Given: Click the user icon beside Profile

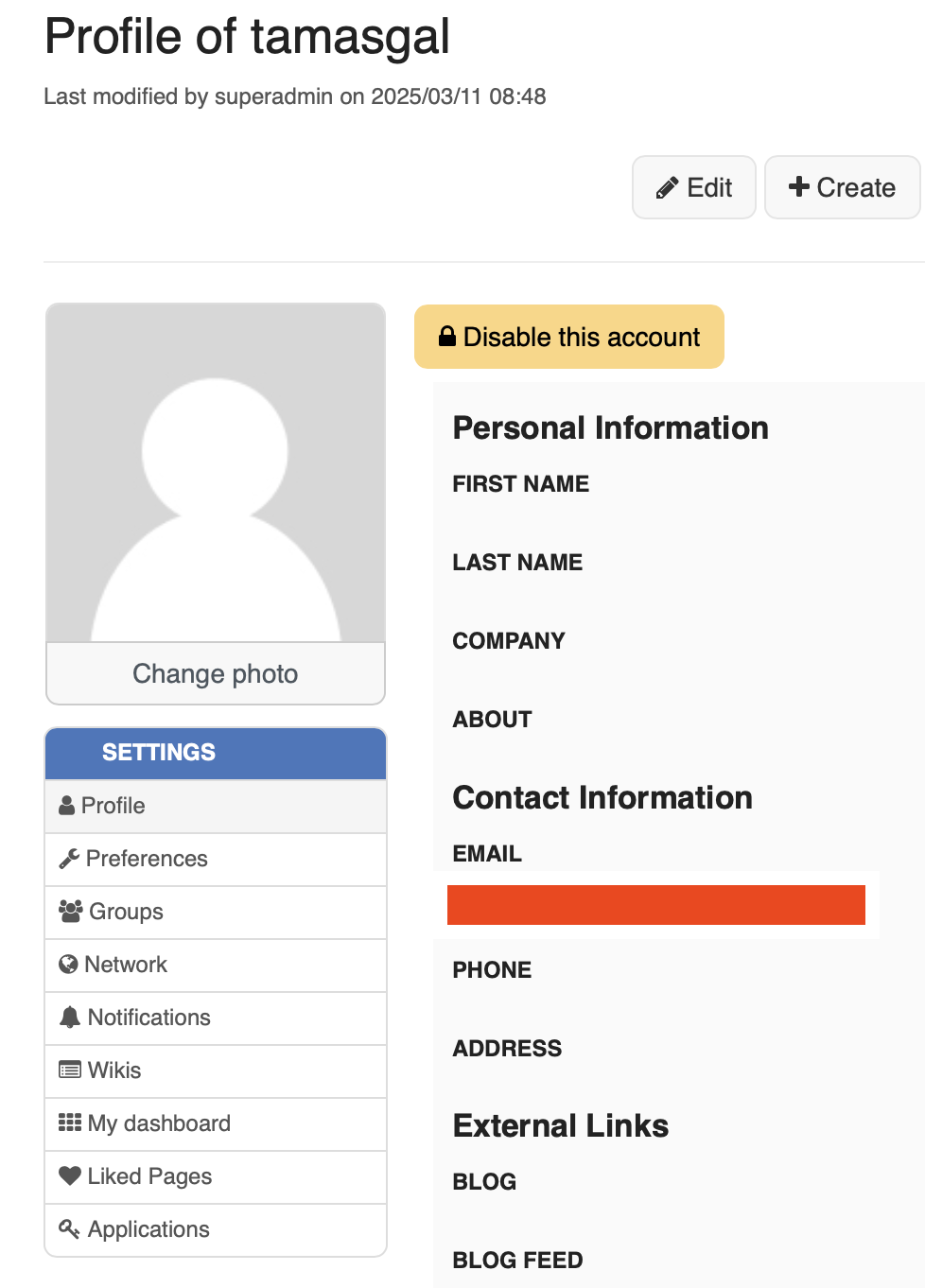Looking at the screenshot, I should (x=67, y=806).
